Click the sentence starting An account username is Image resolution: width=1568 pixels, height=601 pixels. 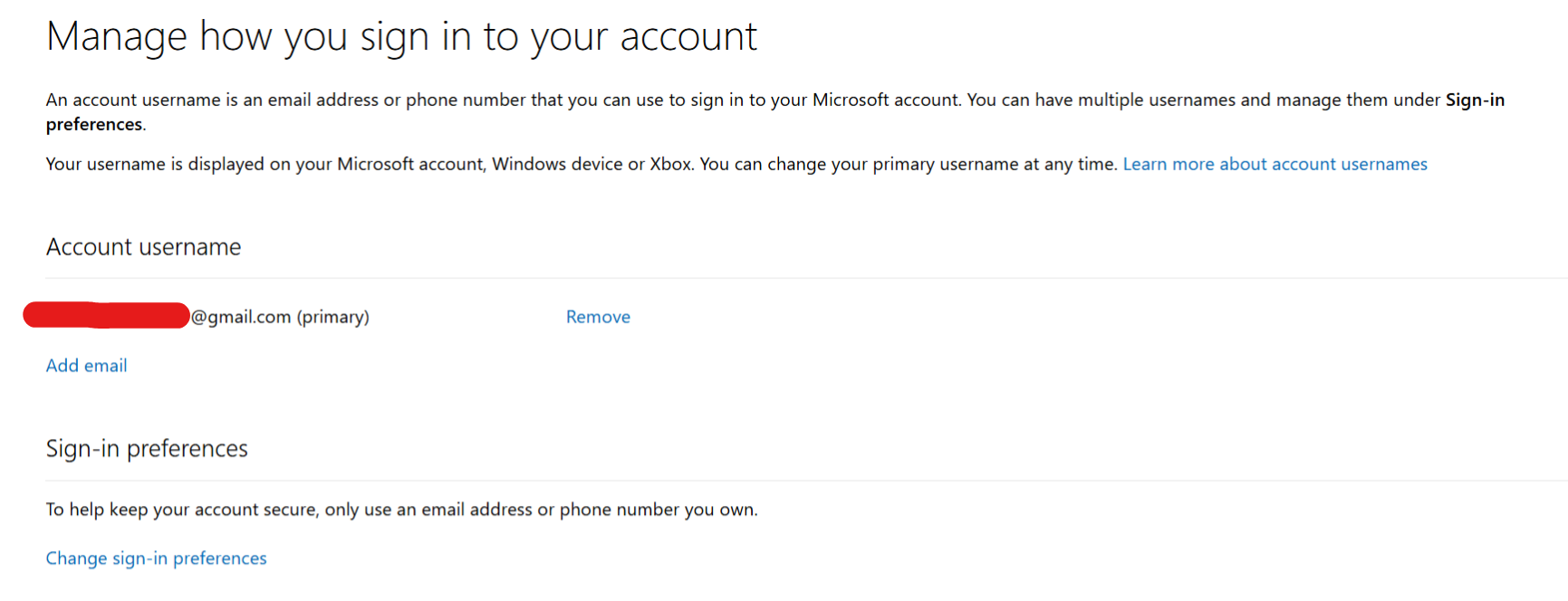504,100
